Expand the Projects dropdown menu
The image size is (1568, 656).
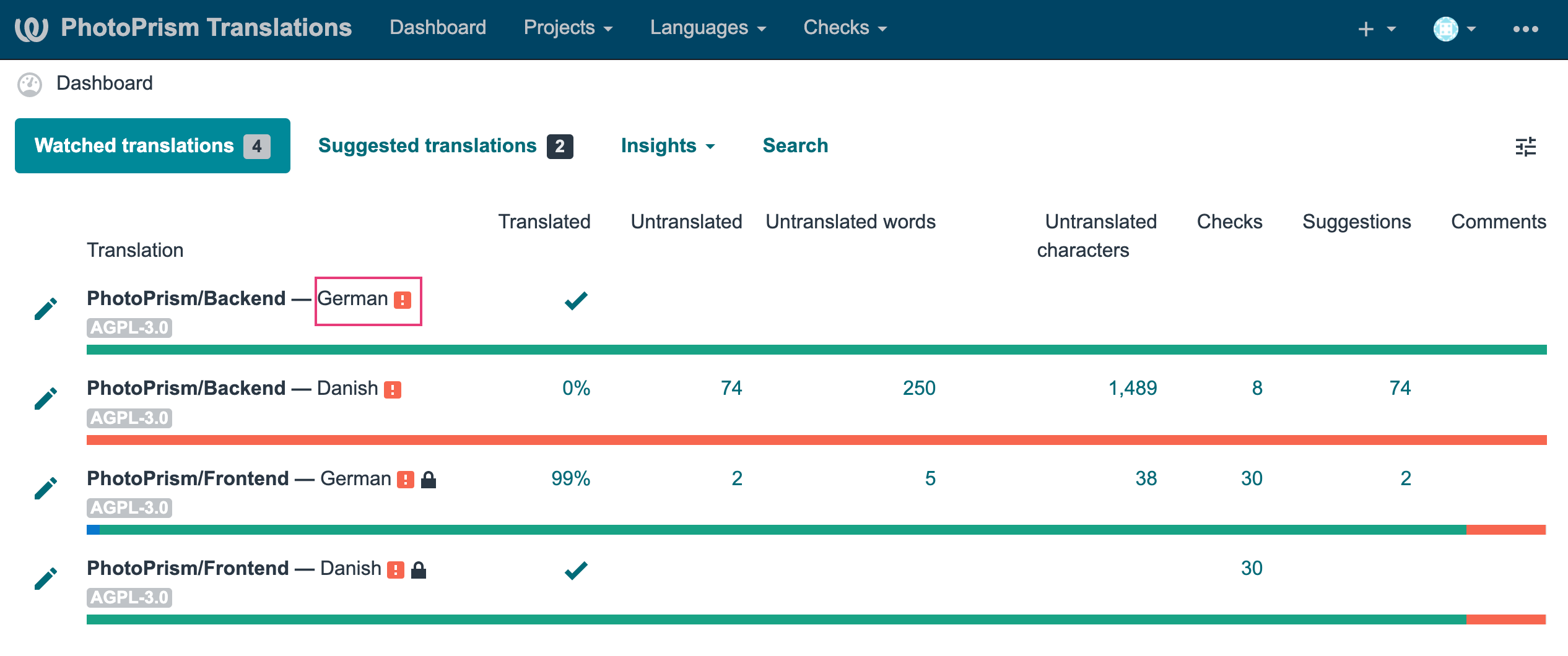click(x=567, y=28)
